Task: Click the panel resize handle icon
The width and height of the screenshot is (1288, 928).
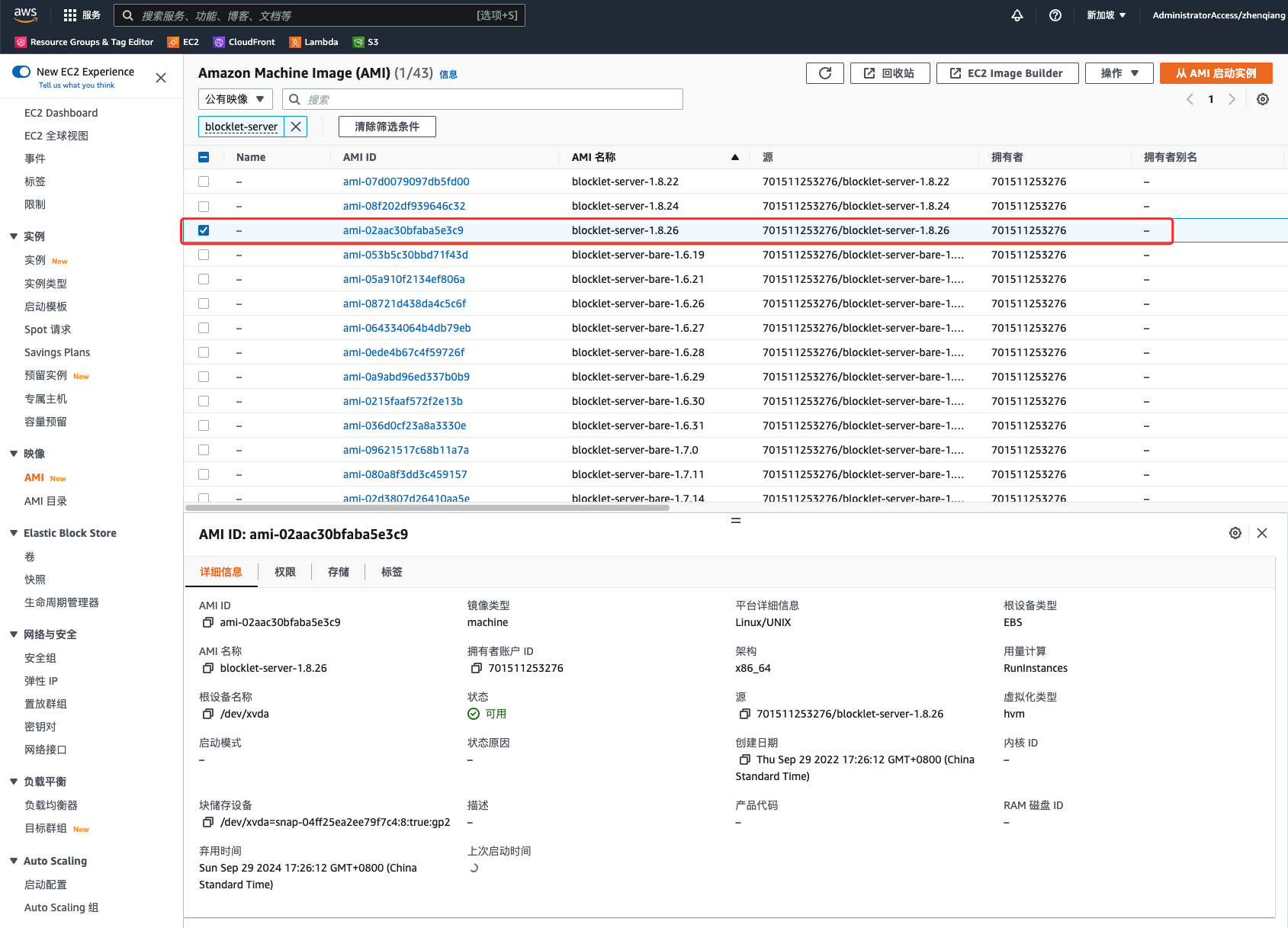Action: [x=736, y=520]
